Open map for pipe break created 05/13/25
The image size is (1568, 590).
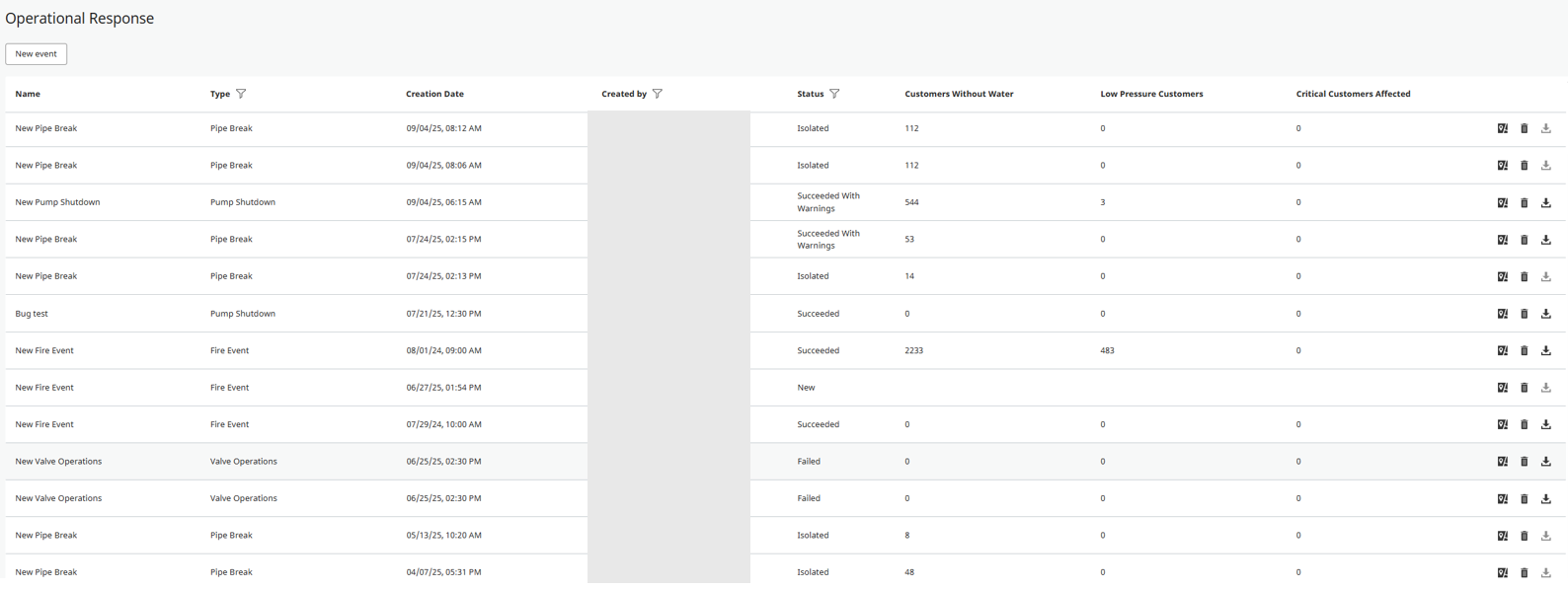pyautogui.click(x=1502, y=536)
